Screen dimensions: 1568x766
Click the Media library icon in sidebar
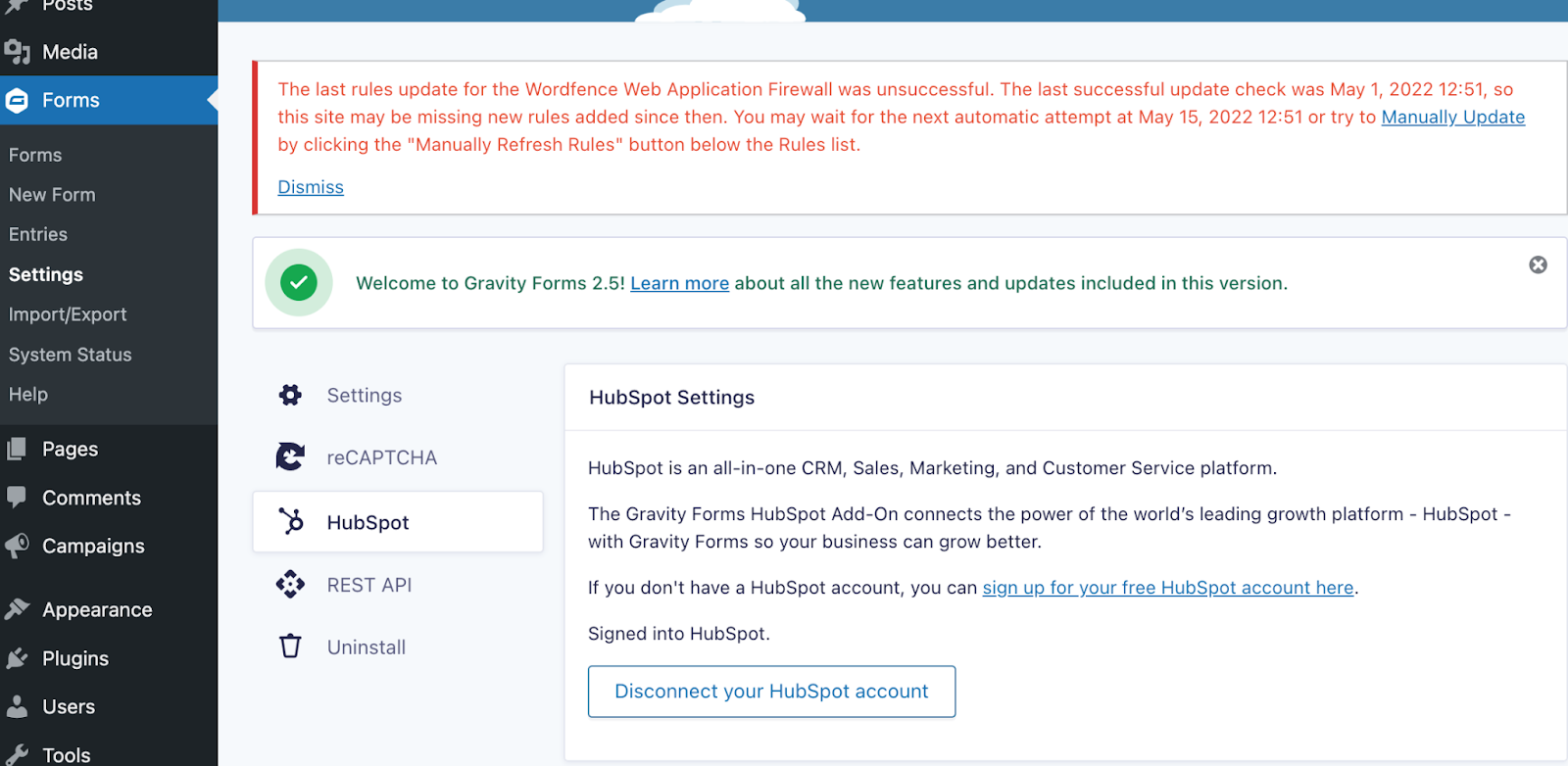[17, 51]
